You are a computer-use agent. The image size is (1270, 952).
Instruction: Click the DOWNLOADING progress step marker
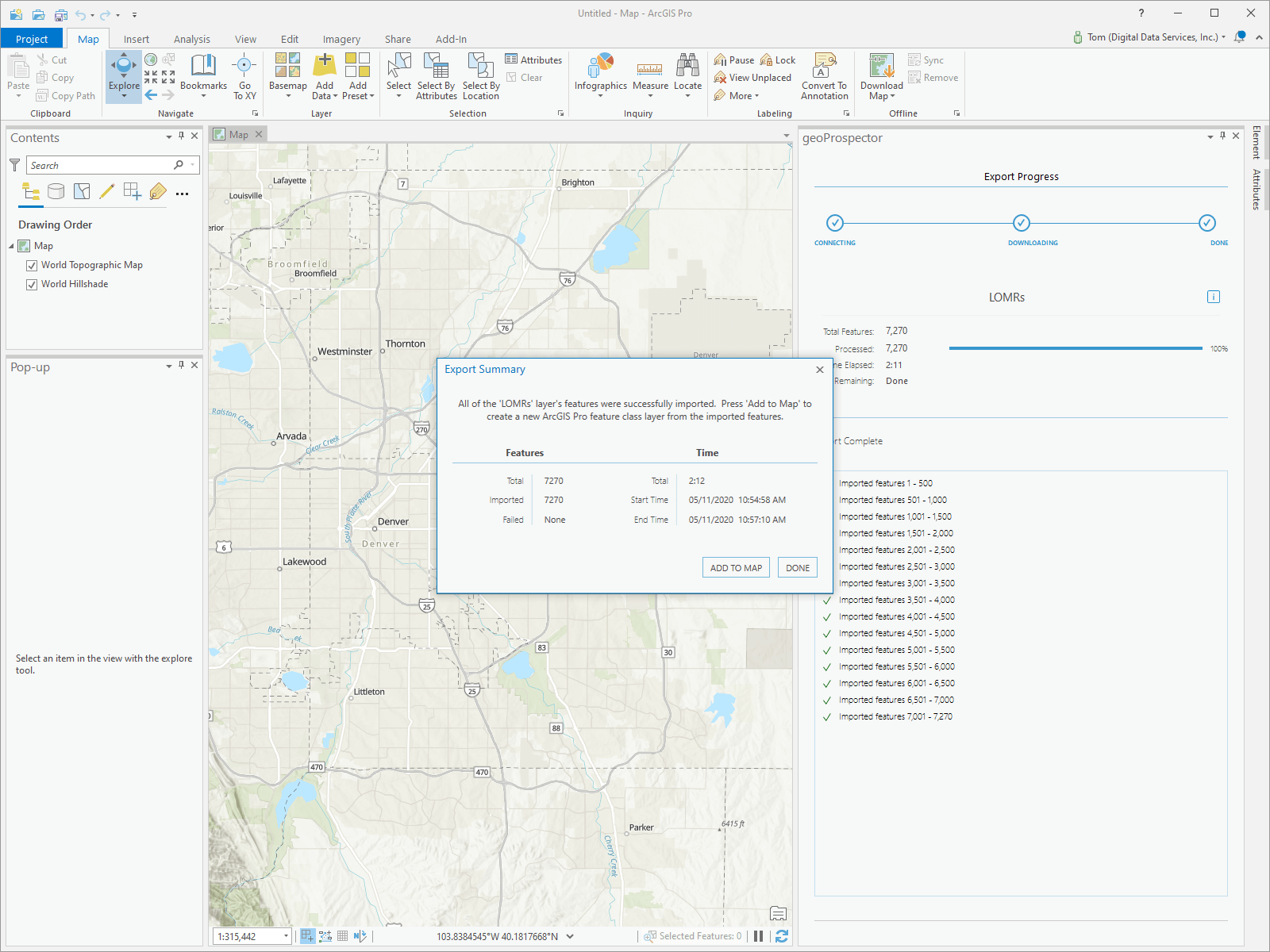click(x=1022, y=223)
